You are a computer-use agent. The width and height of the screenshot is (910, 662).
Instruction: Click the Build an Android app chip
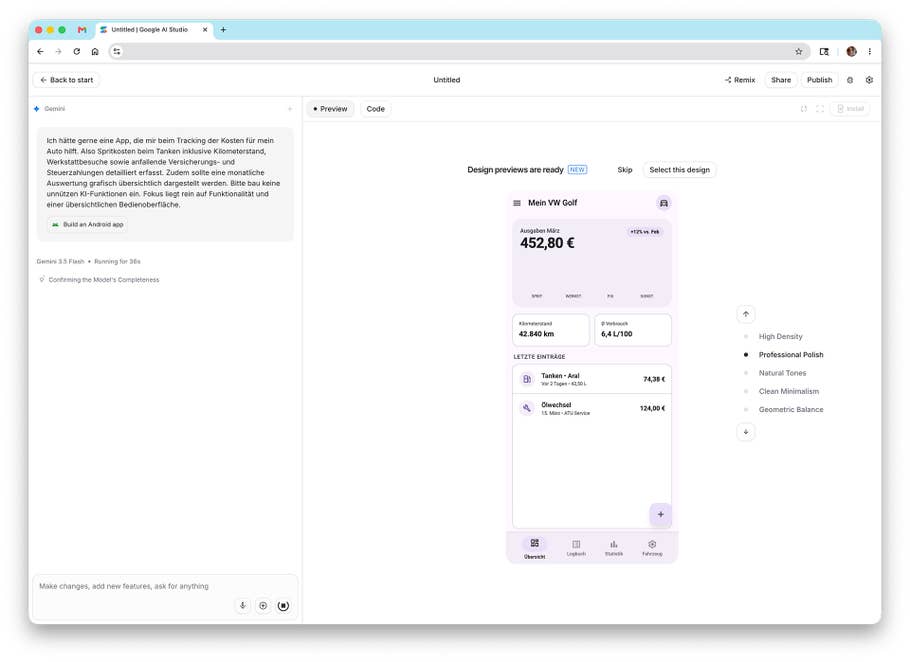(x=87, y=225)
